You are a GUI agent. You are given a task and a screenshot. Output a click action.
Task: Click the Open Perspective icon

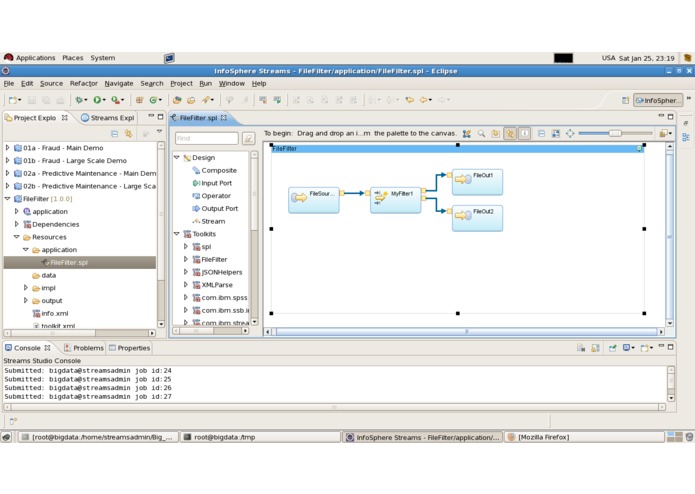pos(625,100)
